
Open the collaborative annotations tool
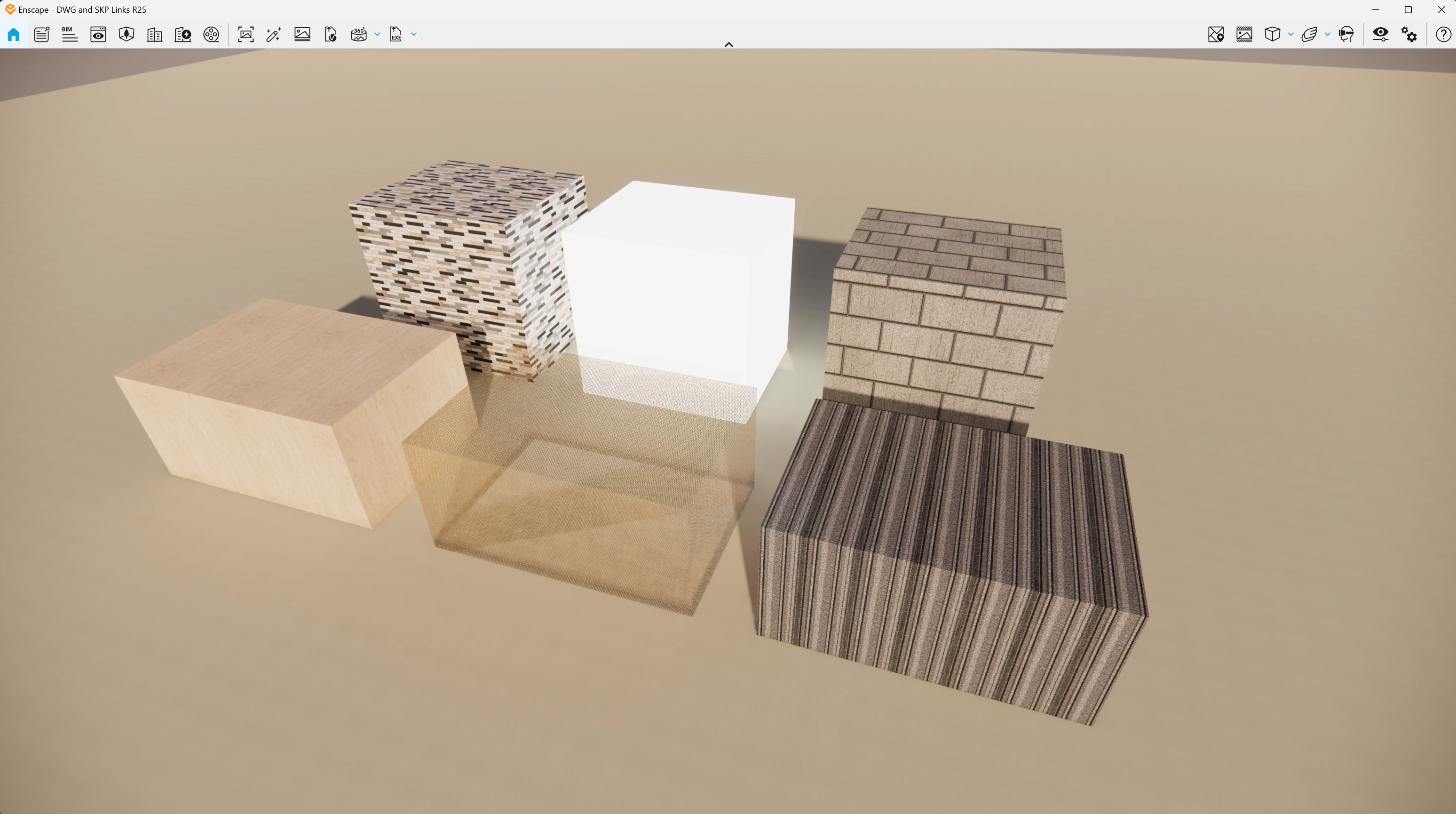(41, 34)
